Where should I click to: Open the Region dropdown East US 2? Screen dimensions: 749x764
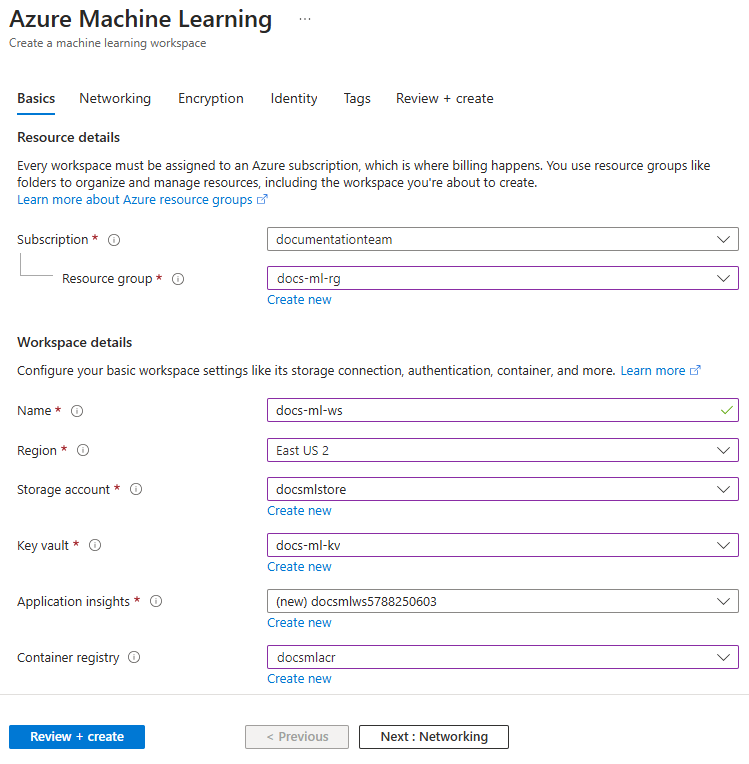click(502, 450)
